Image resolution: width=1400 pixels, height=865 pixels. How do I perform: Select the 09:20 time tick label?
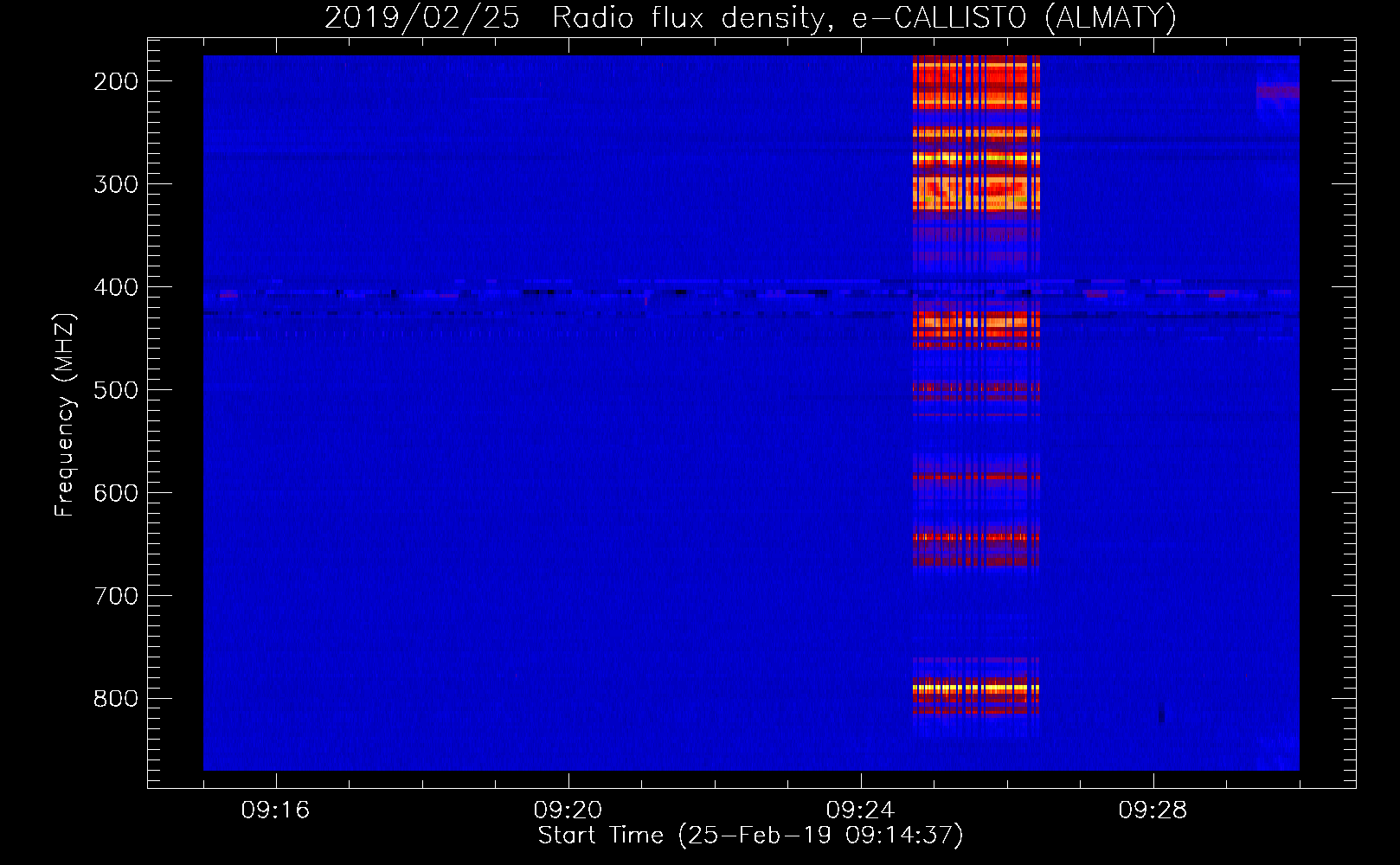(x=568, y=811)
